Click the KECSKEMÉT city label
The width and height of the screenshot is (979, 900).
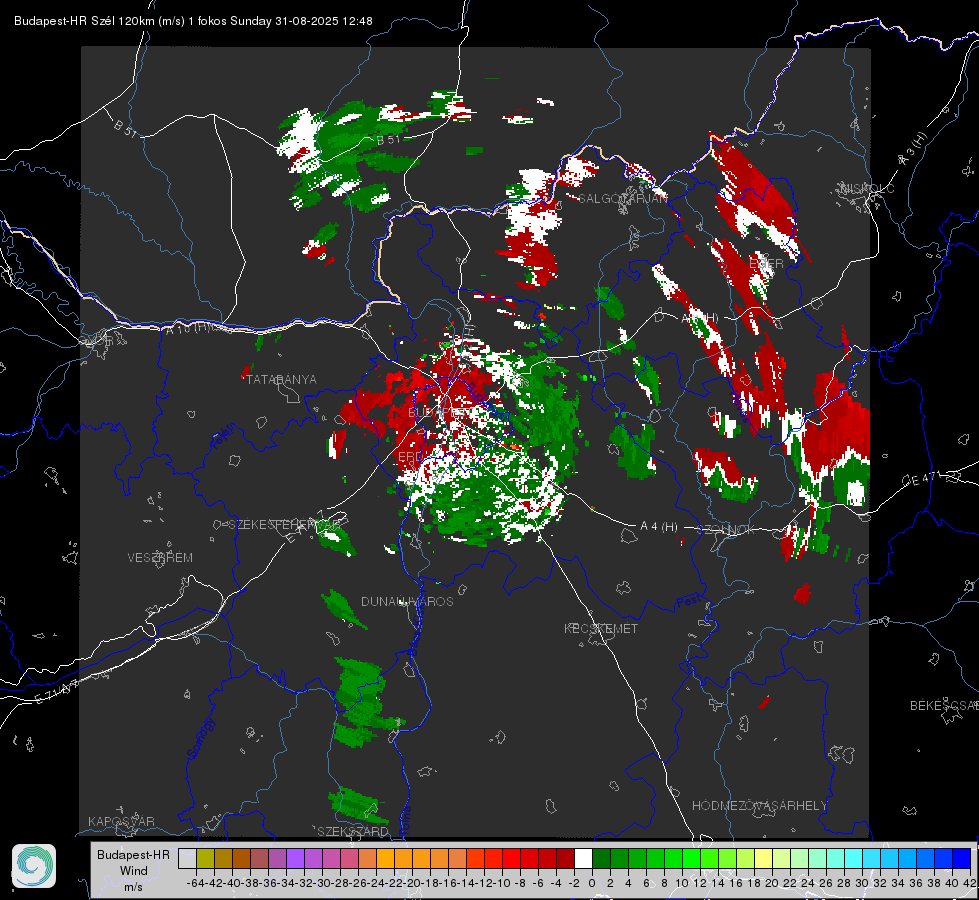pyautogui.click(x=601, y=628)
